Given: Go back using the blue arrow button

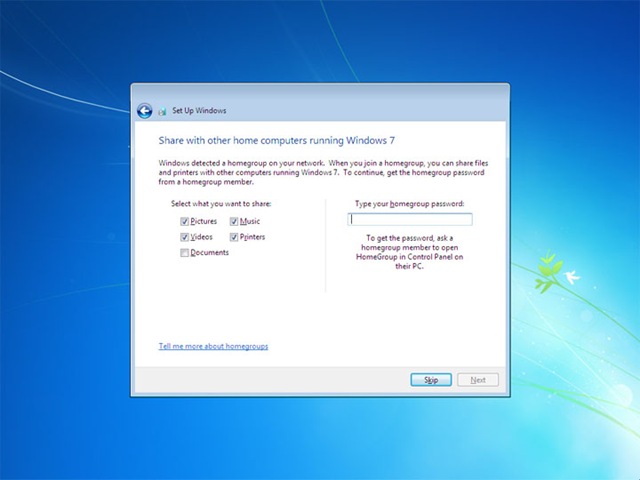Looking at the screenshot, I should click(x=144, y=111).
